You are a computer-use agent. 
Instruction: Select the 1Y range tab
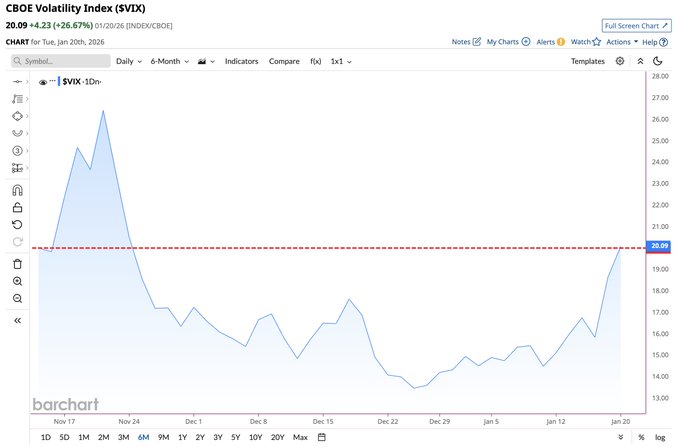point(182,437)
